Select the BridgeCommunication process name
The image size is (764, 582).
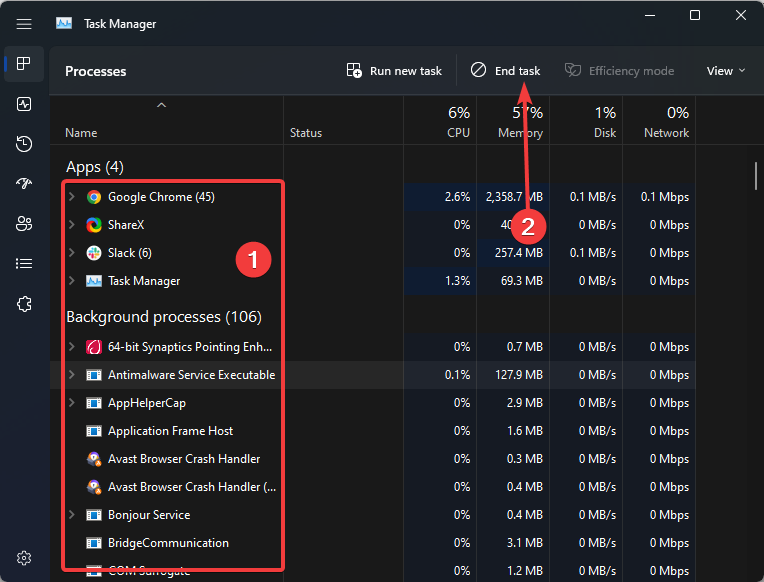[x=168, y=543]
